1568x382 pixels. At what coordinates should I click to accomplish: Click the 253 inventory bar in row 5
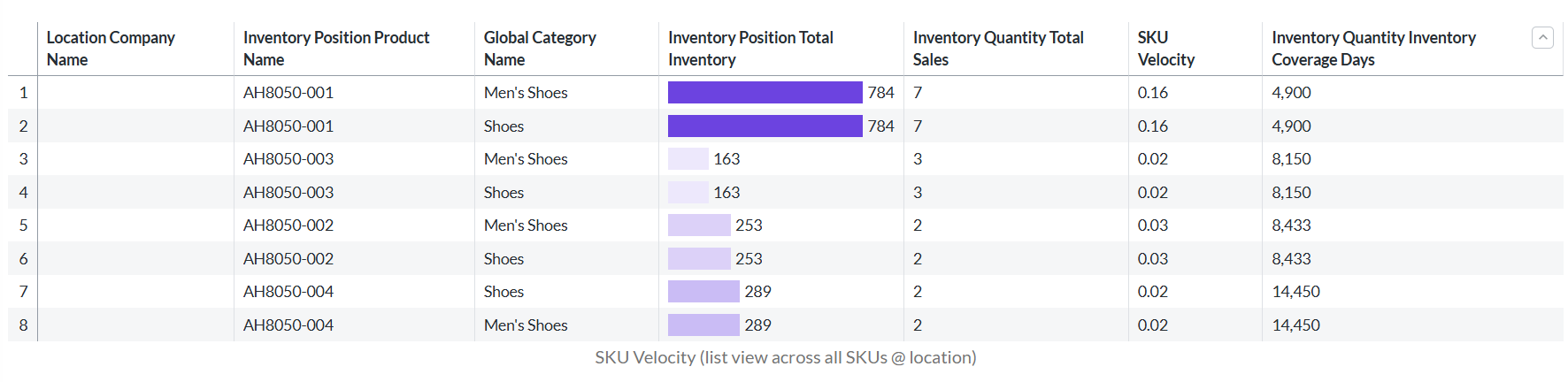pos(699,225)
